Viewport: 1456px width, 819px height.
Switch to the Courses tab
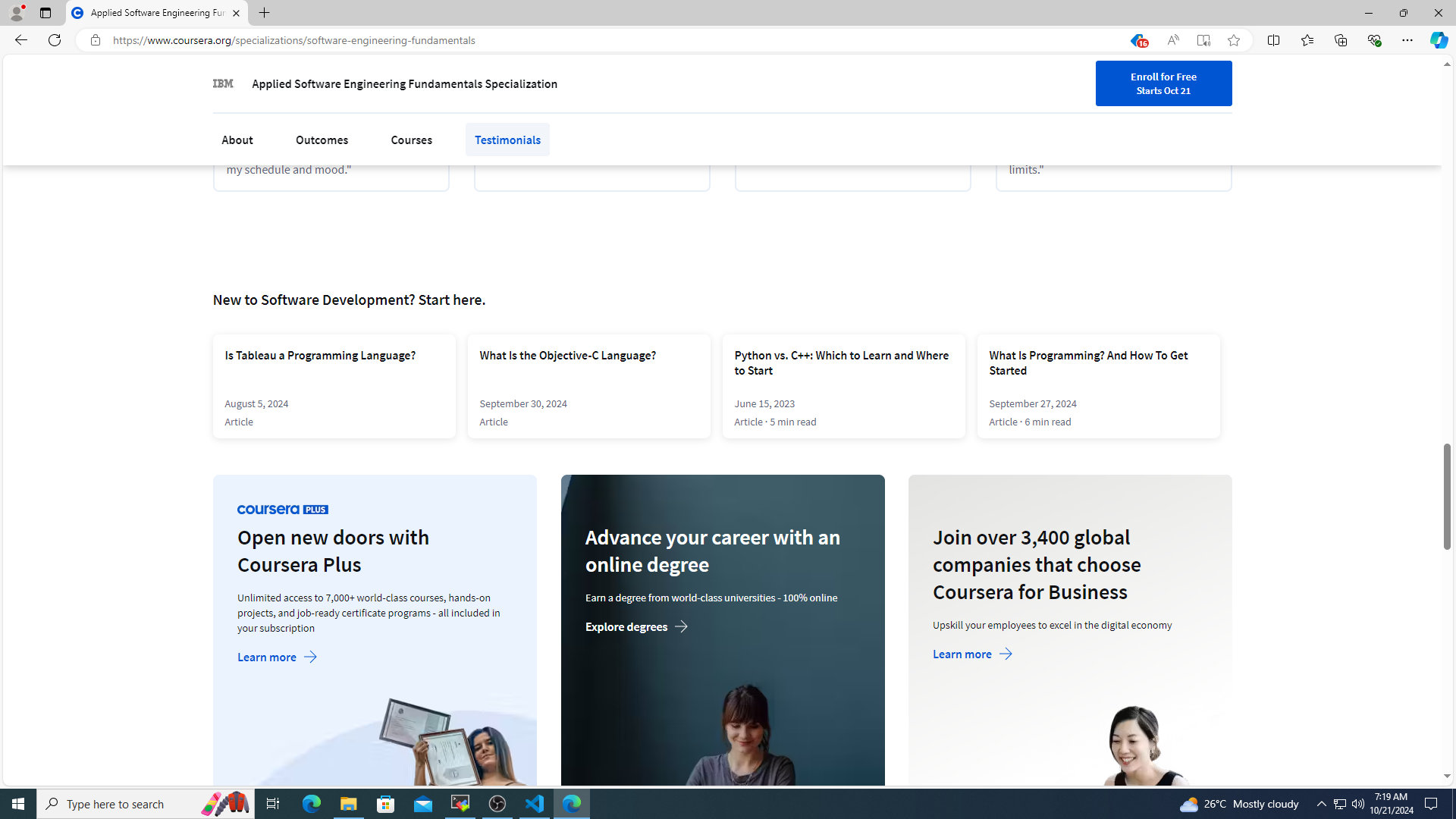tap(412, 140)
